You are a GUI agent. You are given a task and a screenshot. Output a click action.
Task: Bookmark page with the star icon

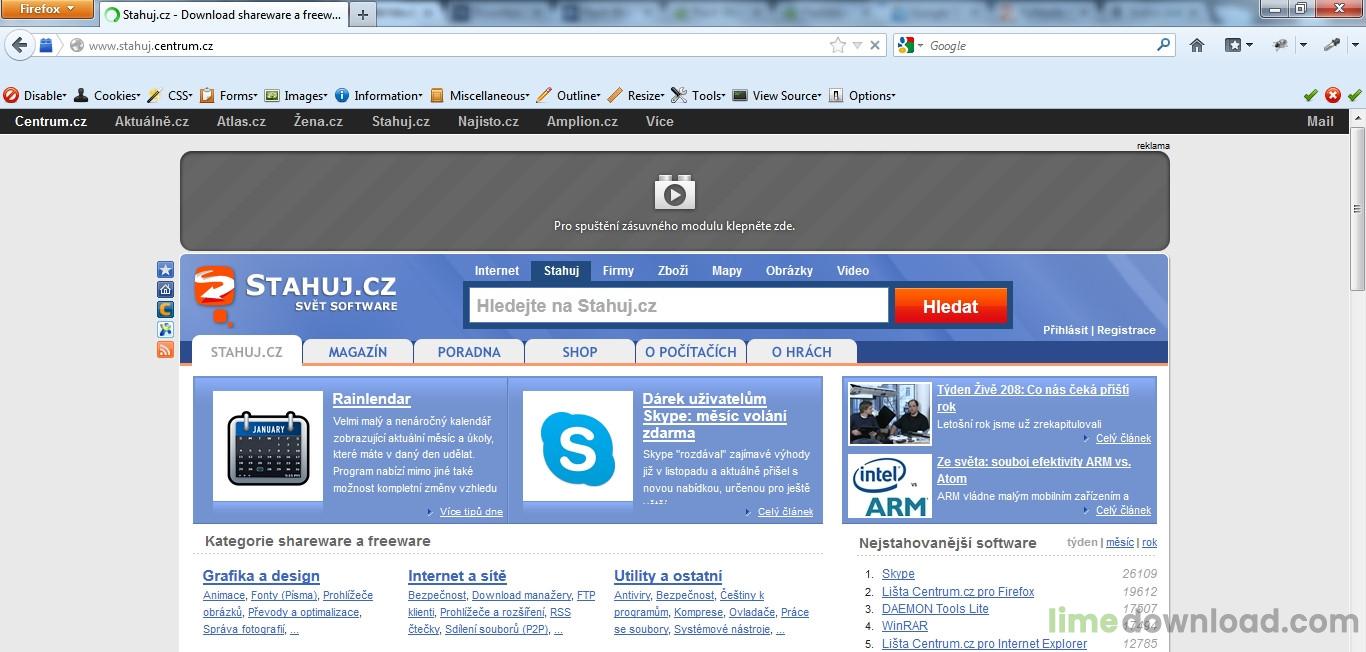pyautogui.click(x=837, y=45)
